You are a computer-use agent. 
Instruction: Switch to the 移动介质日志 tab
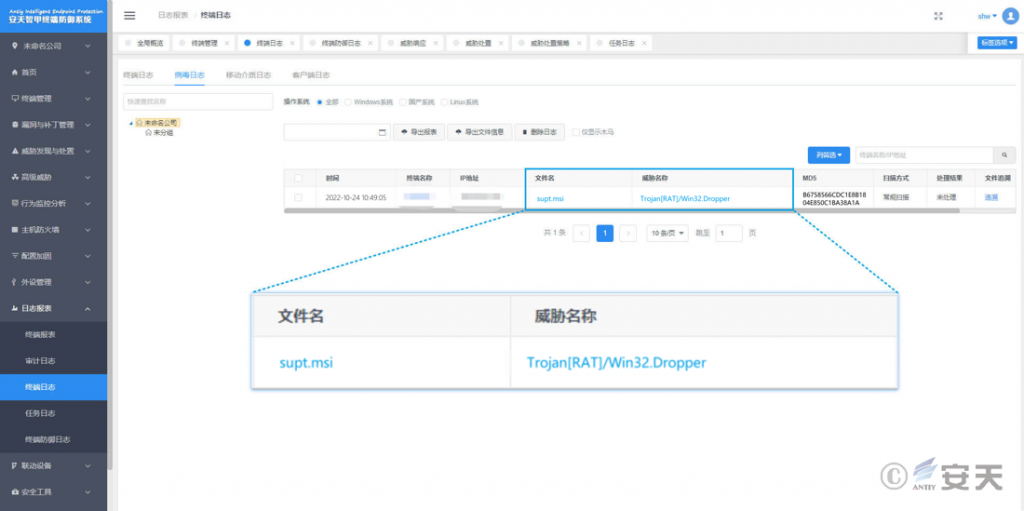(248, 75)
